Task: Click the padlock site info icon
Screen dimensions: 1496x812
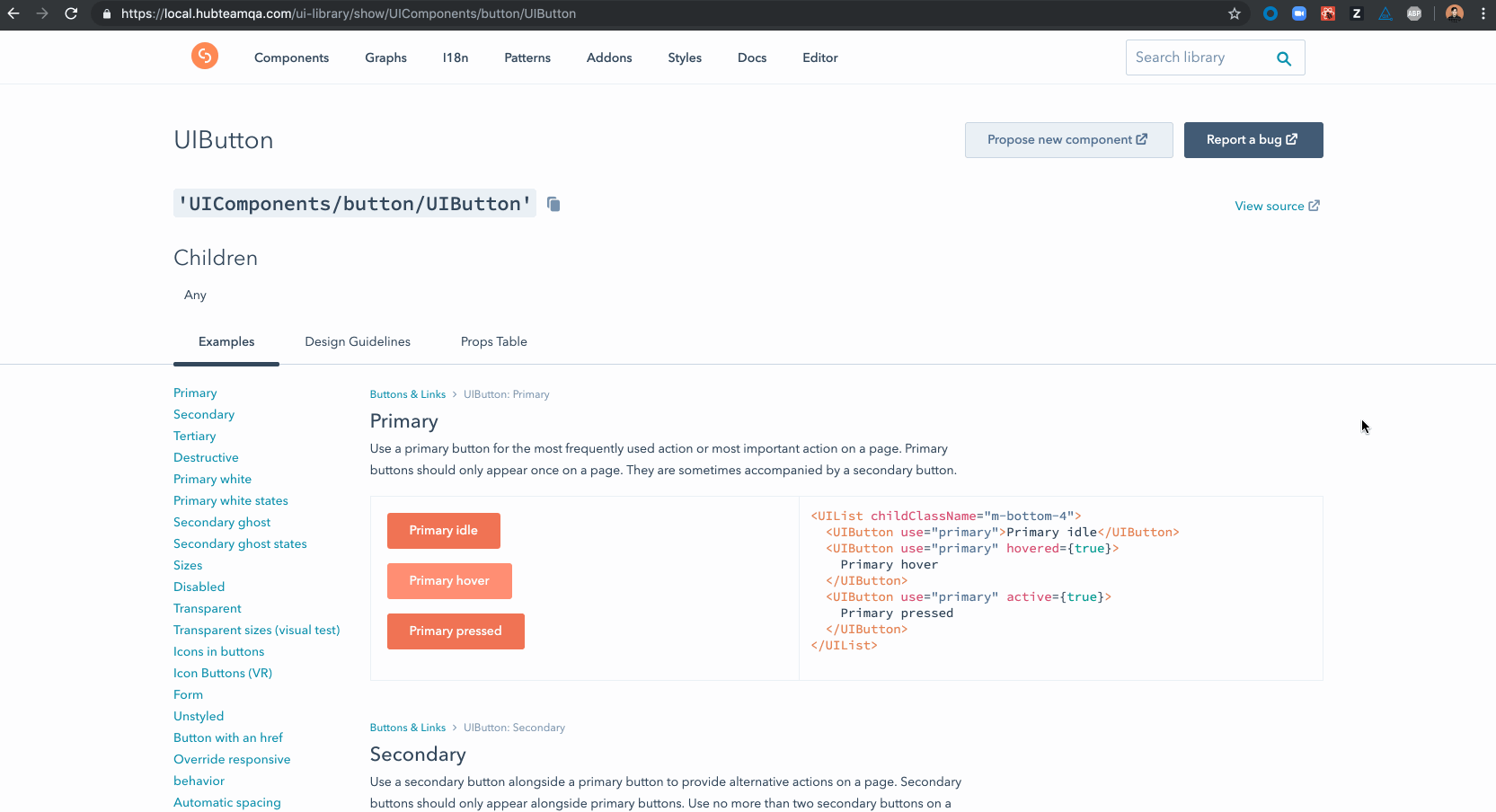Action: click(x=107, y=13)
